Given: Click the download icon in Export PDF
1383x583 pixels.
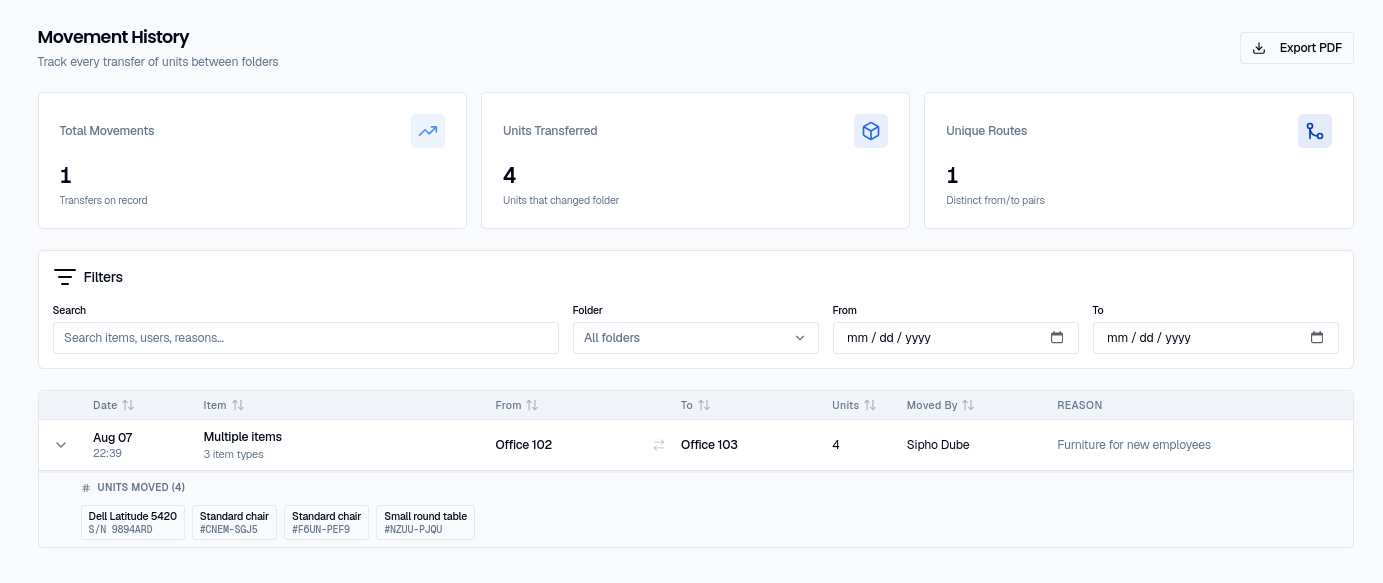Looking at the screenshot, I should 1259,48.
